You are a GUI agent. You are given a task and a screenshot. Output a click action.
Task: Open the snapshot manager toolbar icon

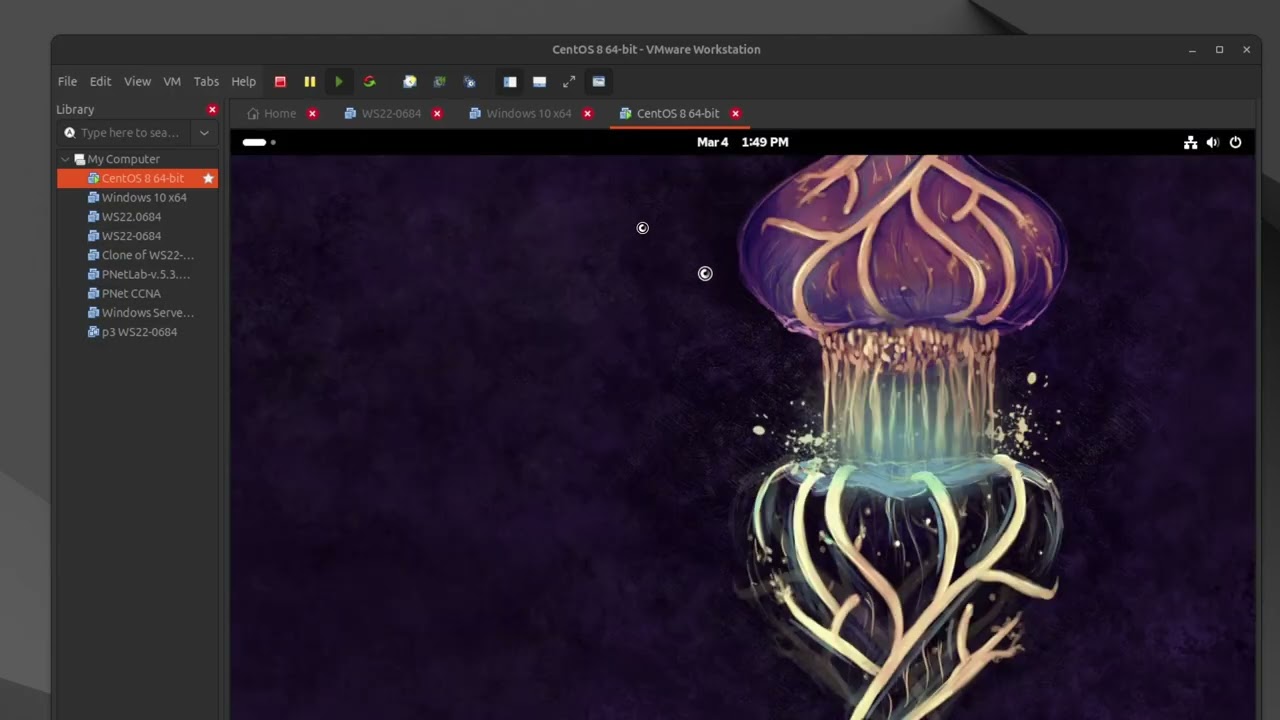(469, 82)
